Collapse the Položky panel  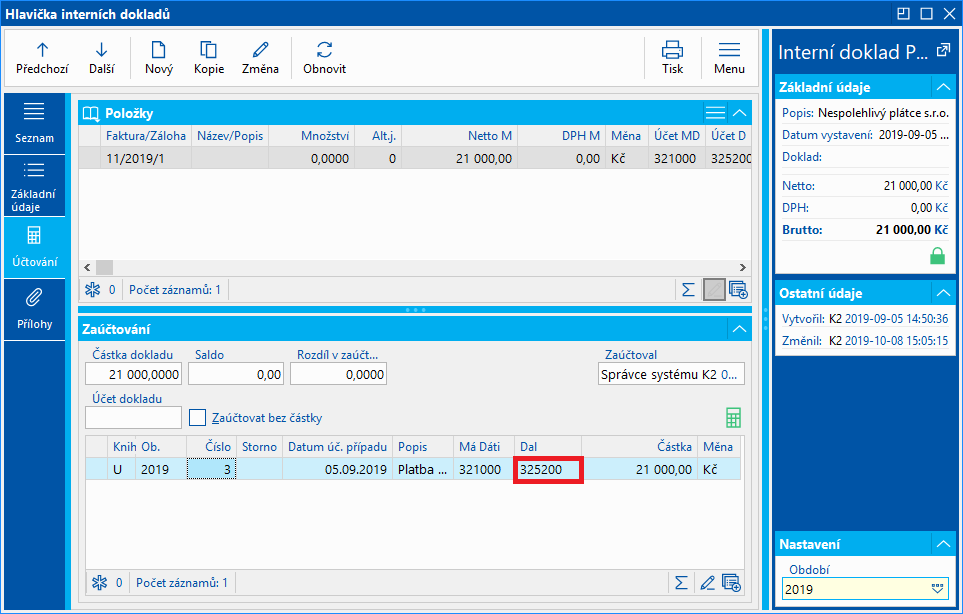(739, 113)
